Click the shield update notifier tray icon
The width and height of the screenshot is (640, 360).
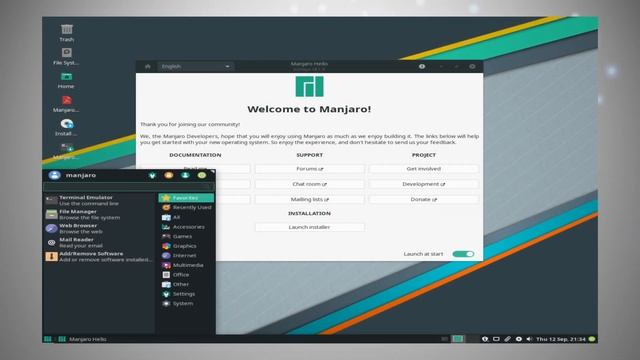coord(485,339)
